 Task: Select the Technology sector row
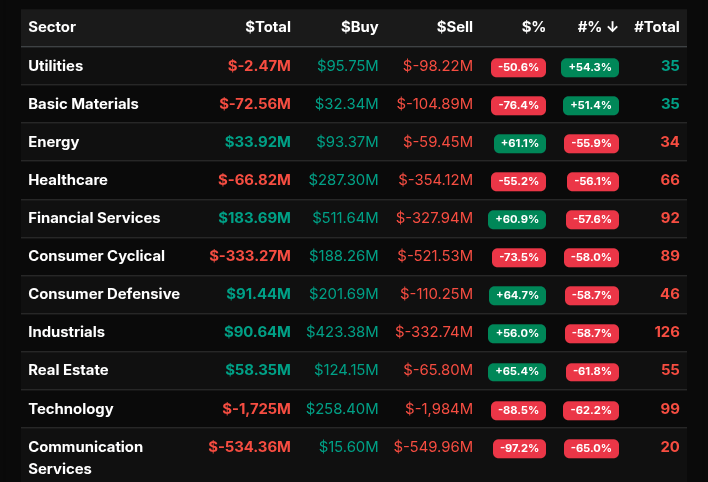click(x=70, y=409)
